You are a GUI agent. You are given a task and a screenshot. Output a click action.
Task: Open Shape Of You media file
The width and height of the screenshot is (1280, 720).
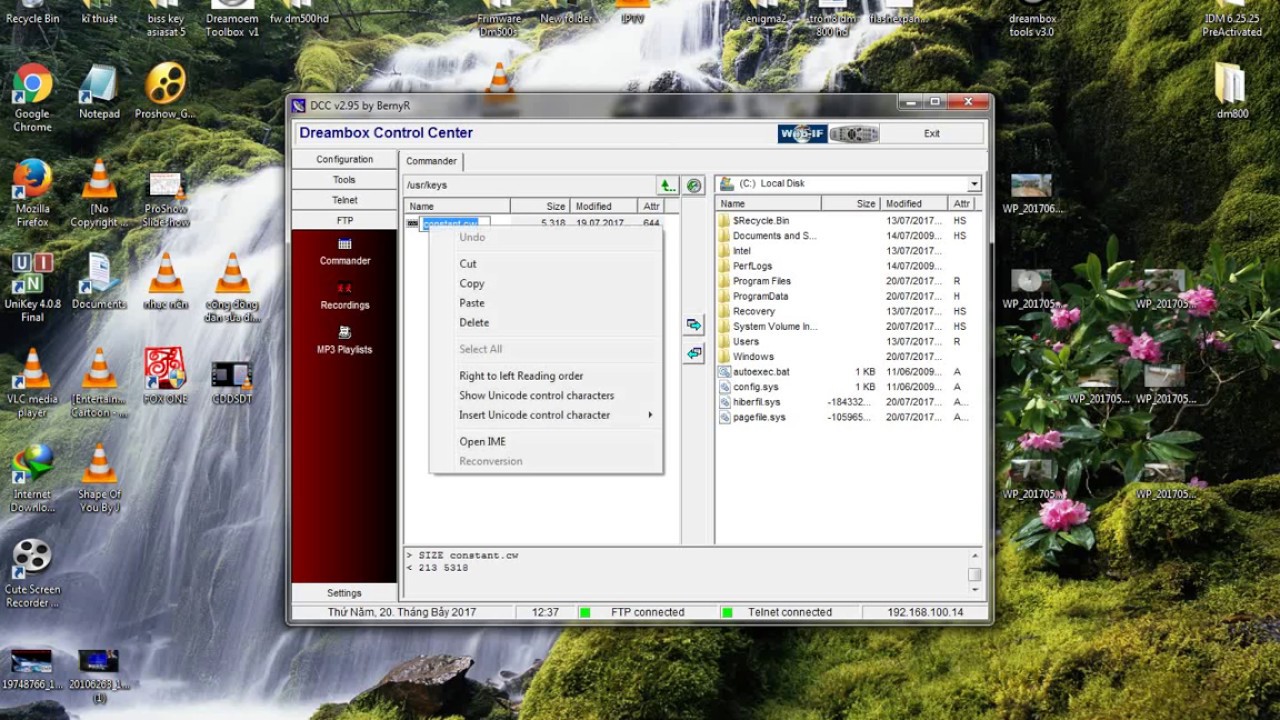pos(99,478)
